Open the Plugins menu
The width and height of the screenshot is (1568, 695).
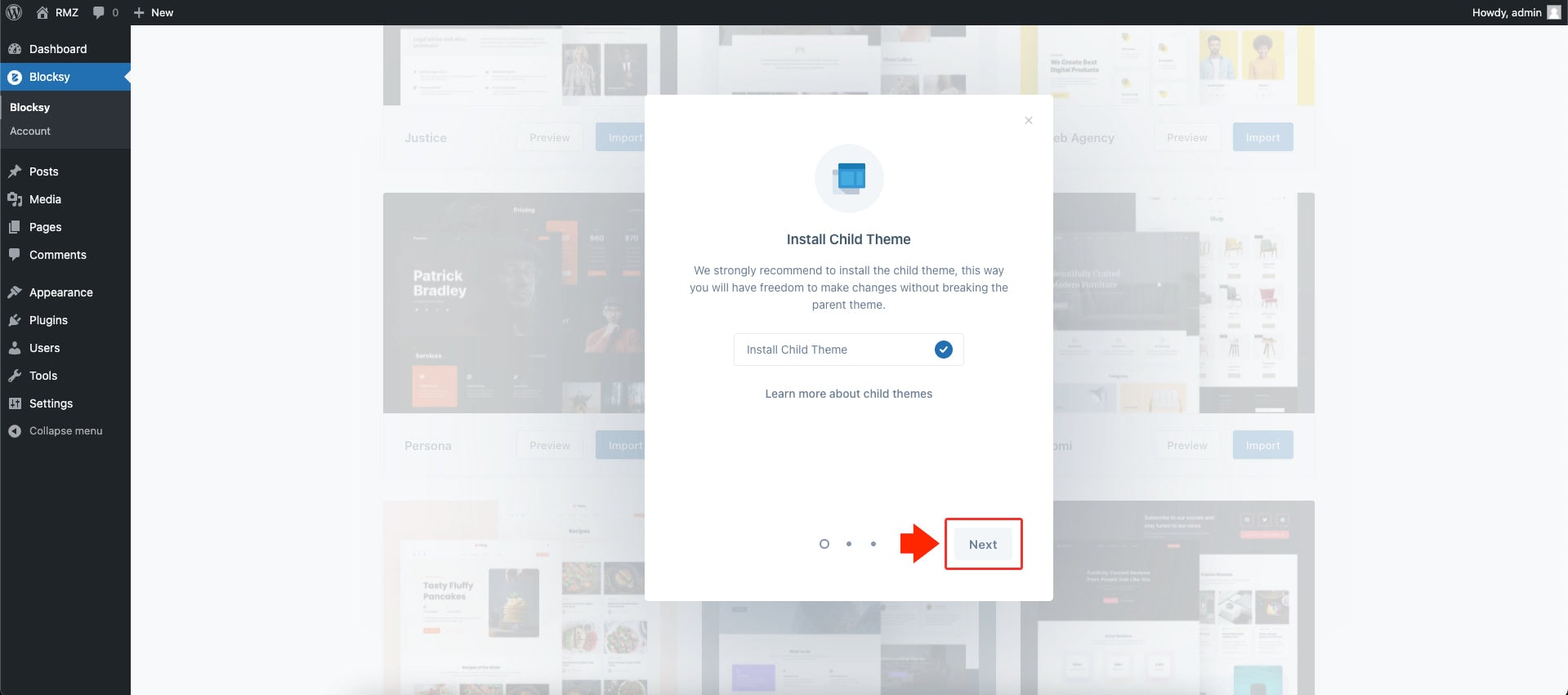click(x=65, y=320)
